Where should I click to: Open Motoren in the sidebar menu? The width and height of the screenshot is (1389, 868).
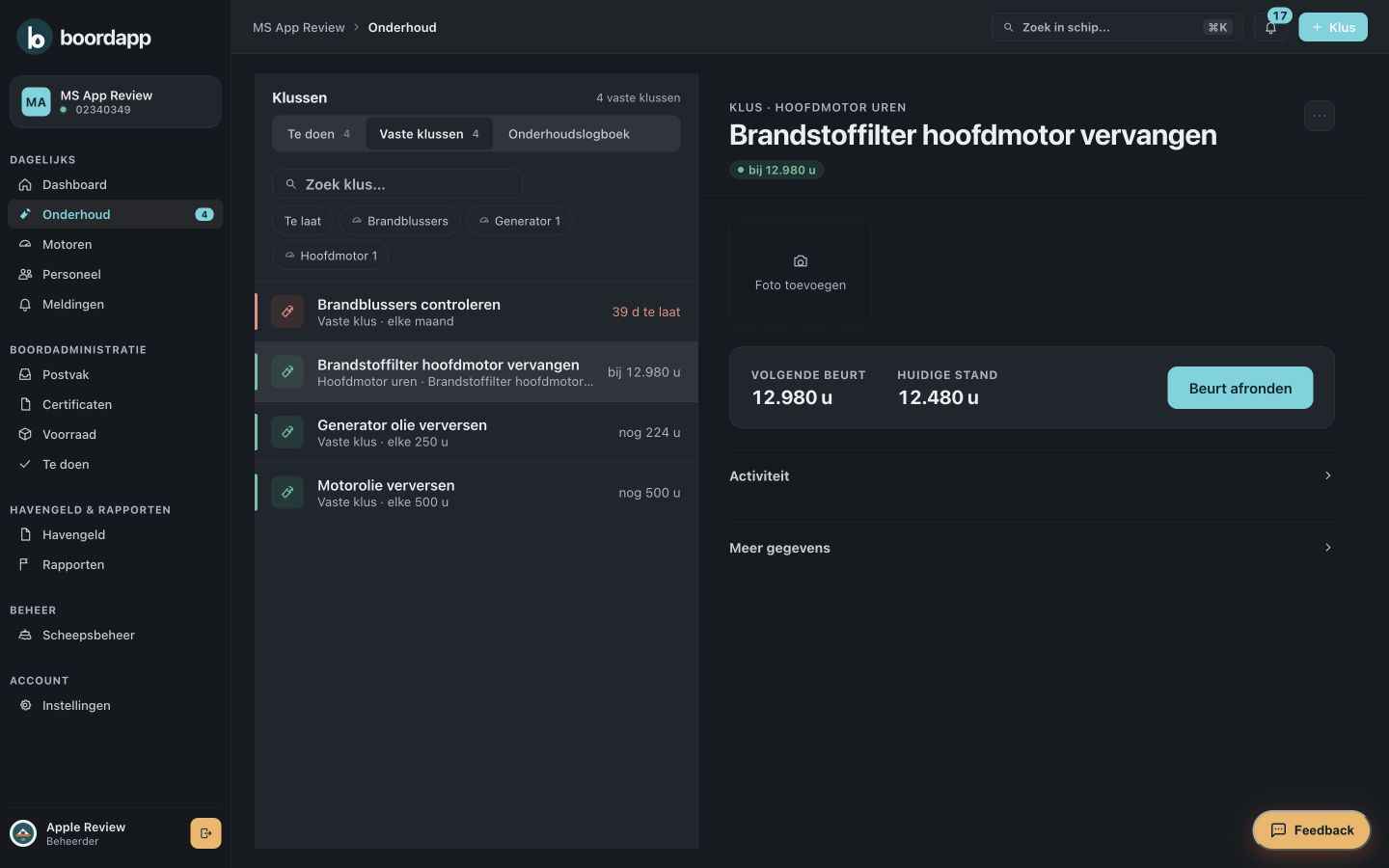tap(115, 244)
